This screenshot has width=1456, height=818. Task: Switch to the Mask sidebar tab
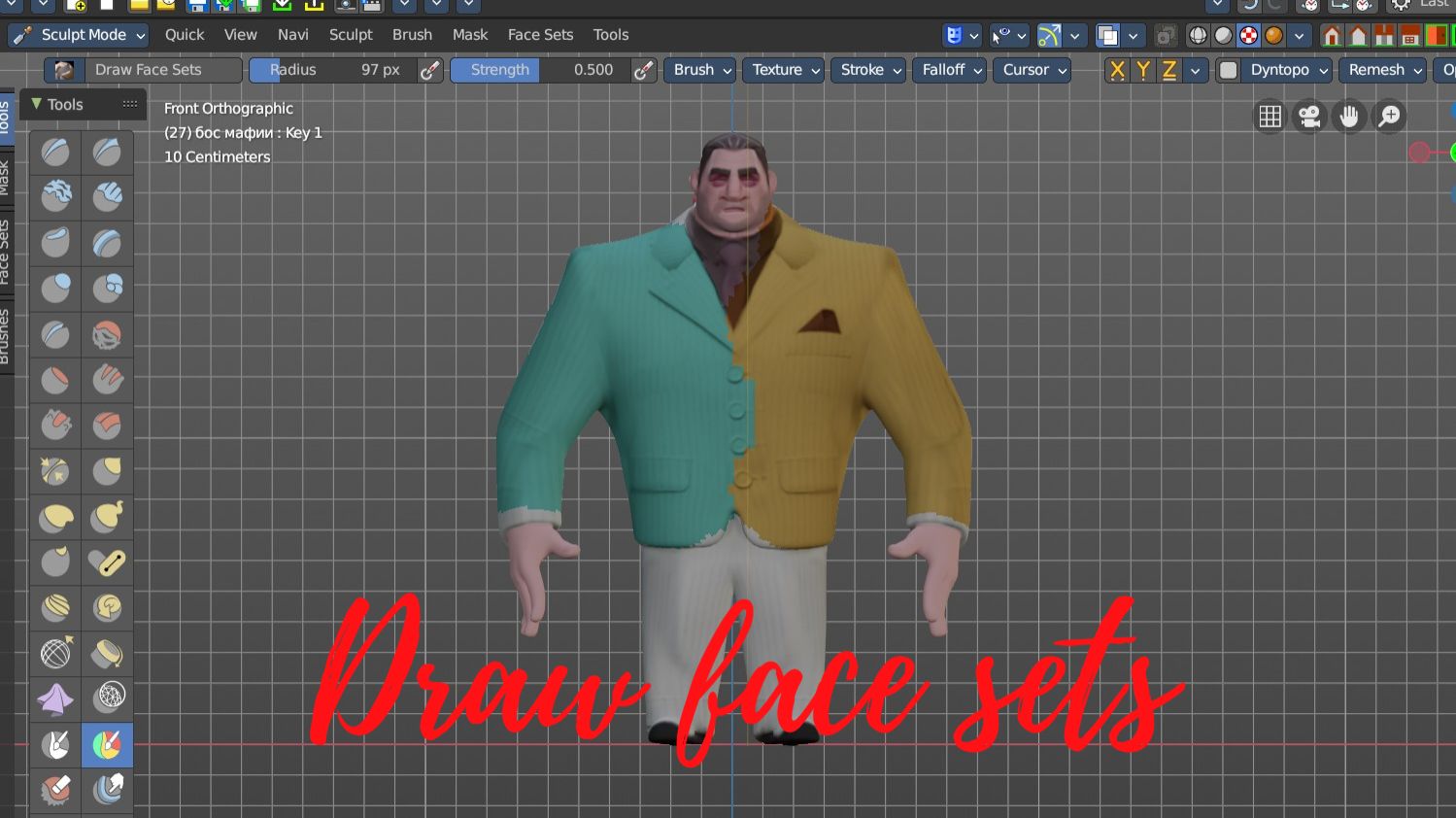pyautogui.click(x=6, y=178)
